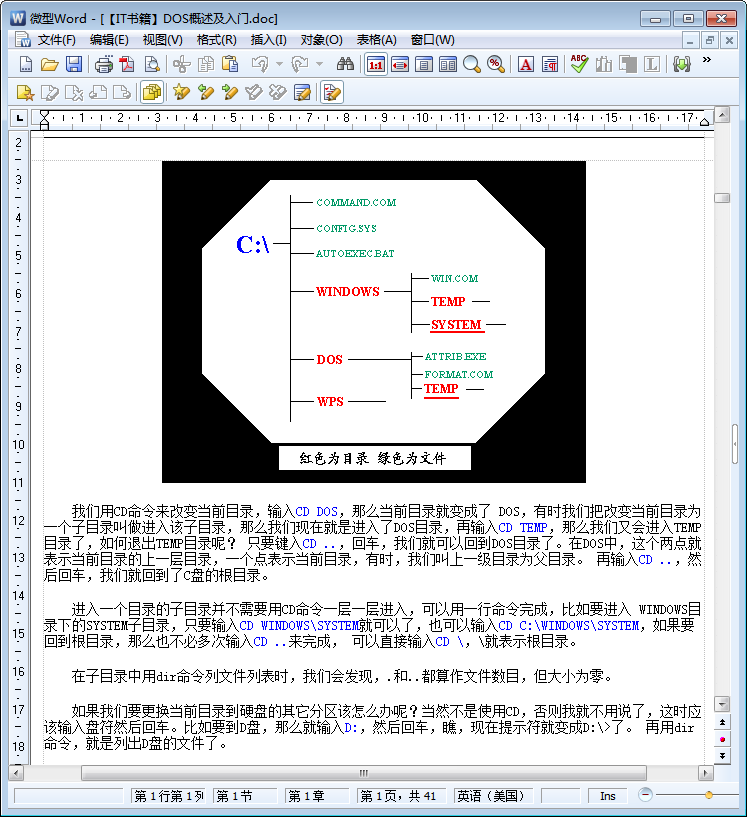Open a file with the folder icon

coord(49,64)
